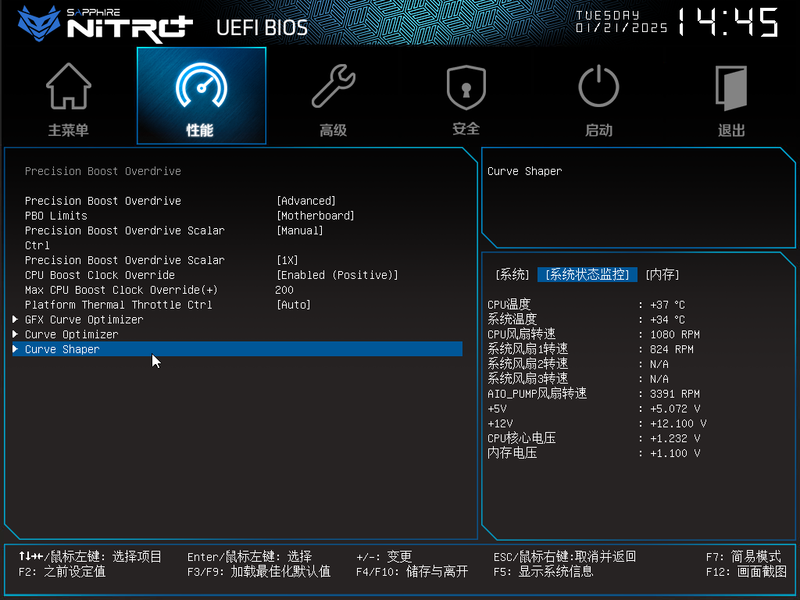Change Precision Boost Overdrive Scalar [1X]
800x600 pixels.
tap(287, 260)
